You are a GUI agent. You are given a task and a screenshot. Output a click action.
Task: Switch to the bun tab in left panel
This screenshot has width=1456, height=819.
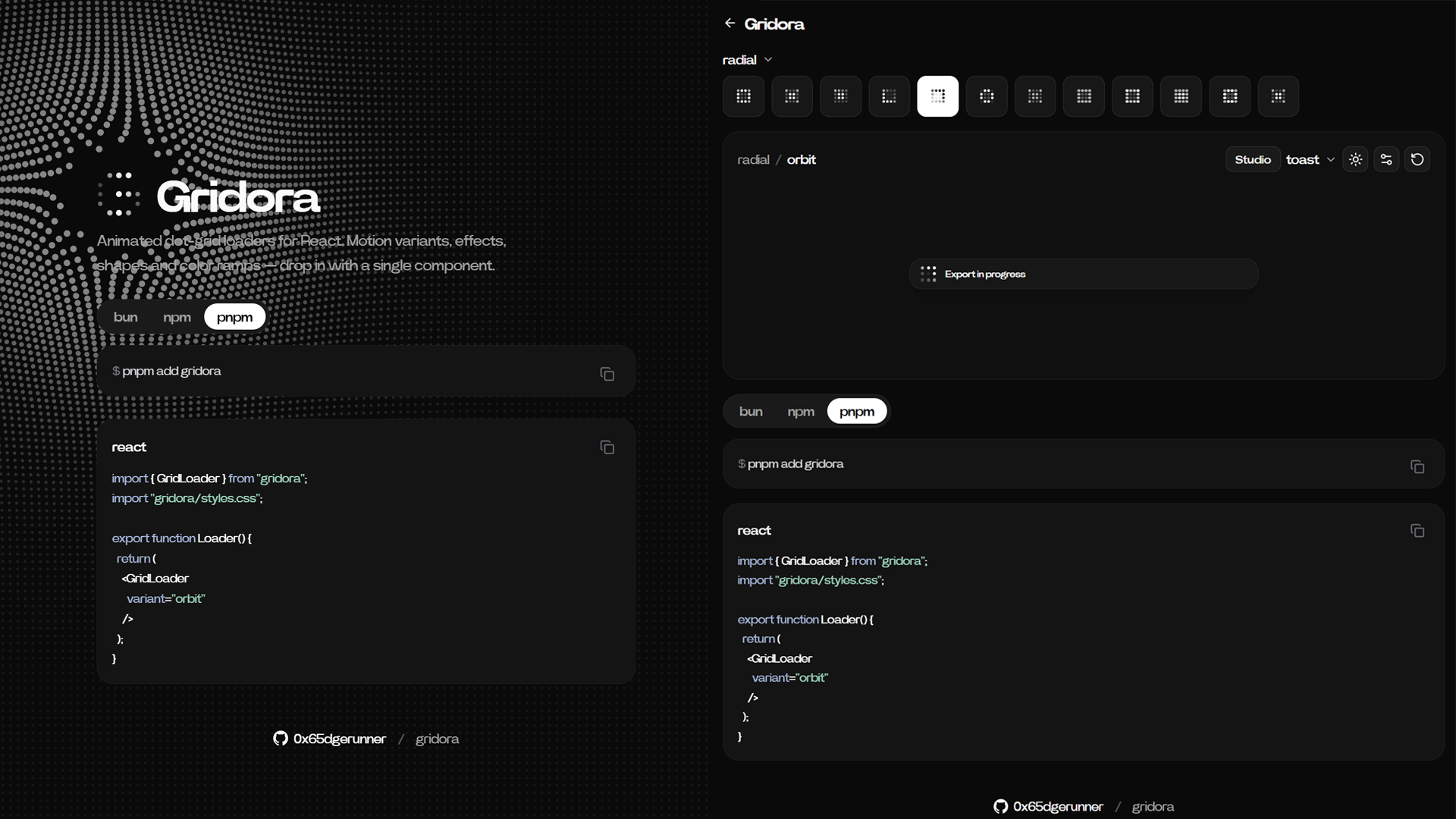(x=125, y=317)
